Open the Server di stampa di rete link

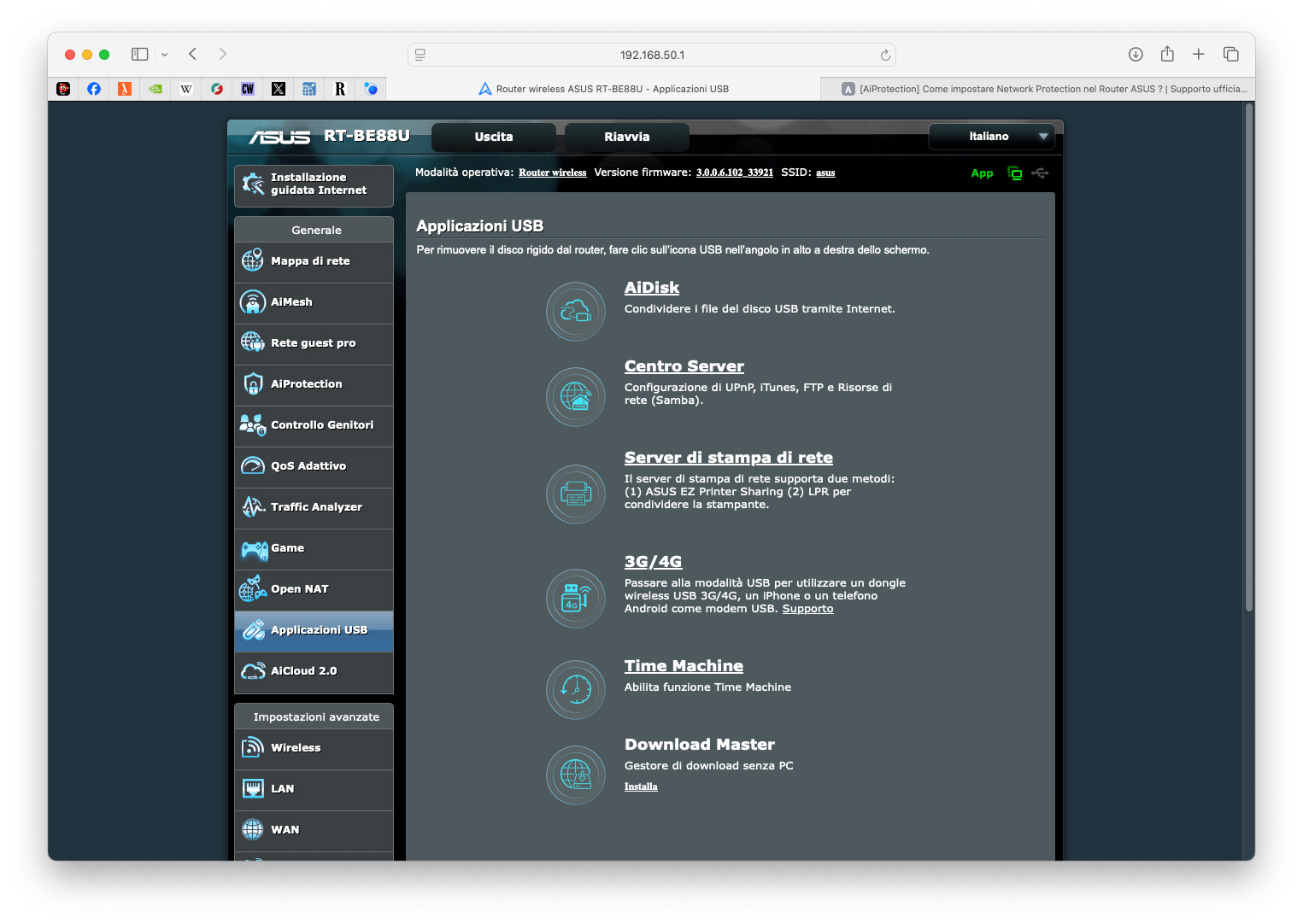click(x=729, y=458)
